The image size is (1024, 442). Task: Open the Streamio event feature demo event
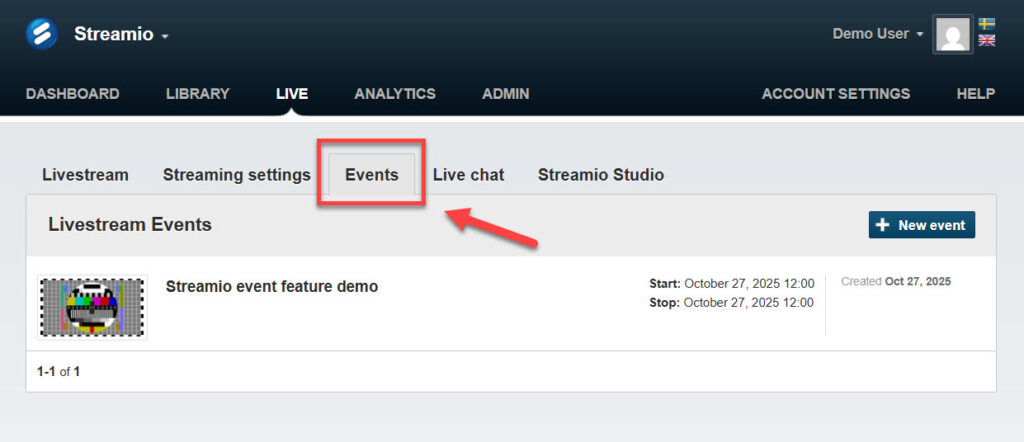point(272,287)
